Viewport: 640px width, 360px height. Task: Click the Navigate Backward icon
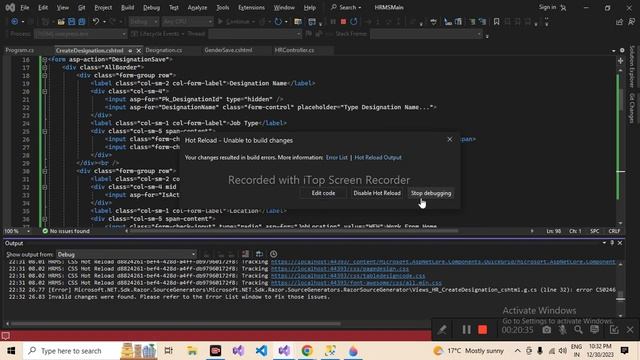(14, 21)
